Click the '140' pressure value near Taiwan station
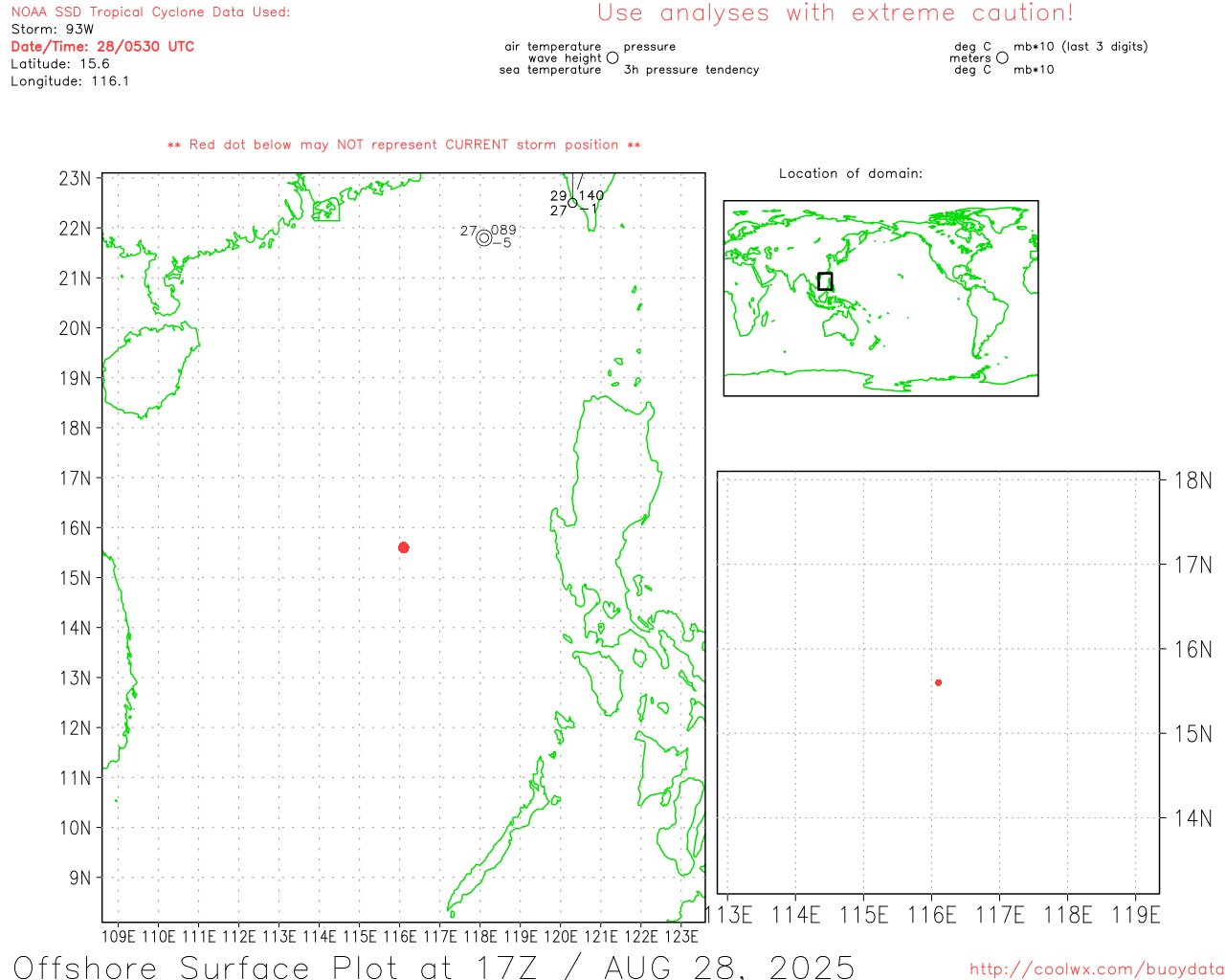 click(x=591, y=195)
